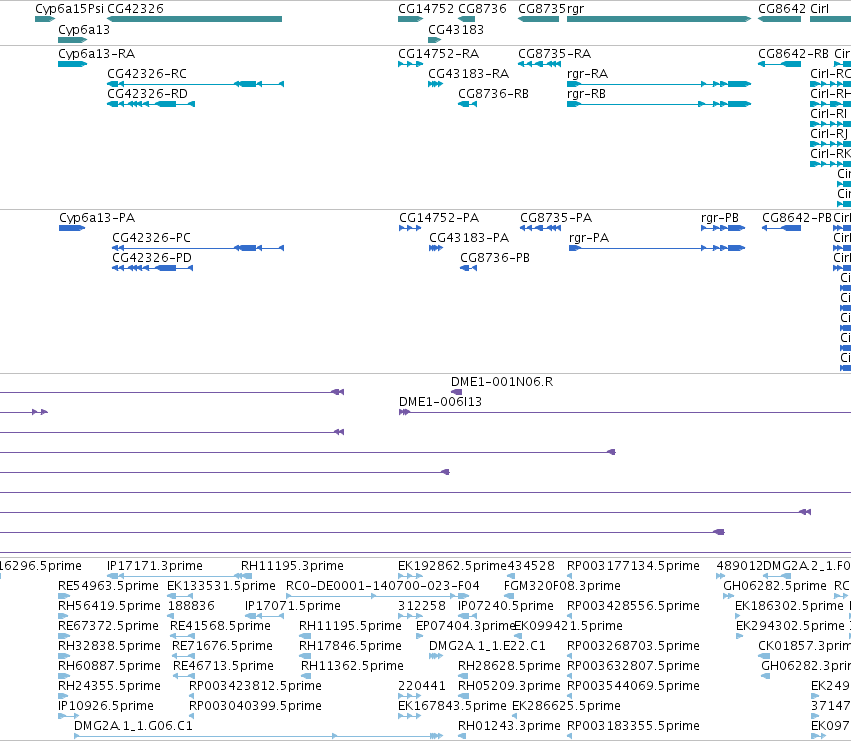This screenshot has width=851, height=741.
Task: Select the CG42326-RC transcript
Action: click(195, 84)
